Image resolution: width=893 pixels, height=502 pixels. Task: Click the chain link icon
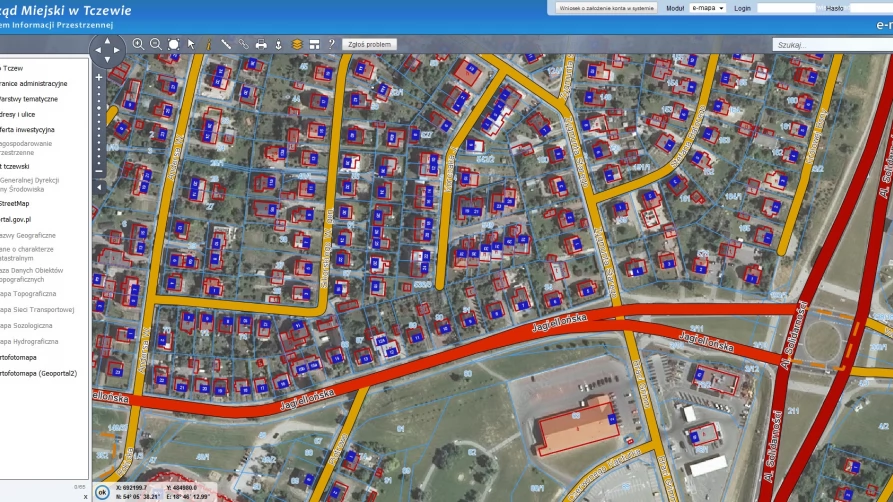pyautogui.click(x=244, y=44)
